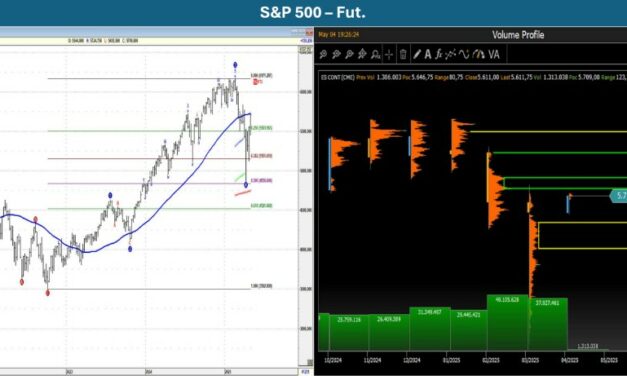The height and width of the screenshot is (376, 627).
Task: Select the pencil drawing tool
Action: pyautogui.click(x=417, y=54)
